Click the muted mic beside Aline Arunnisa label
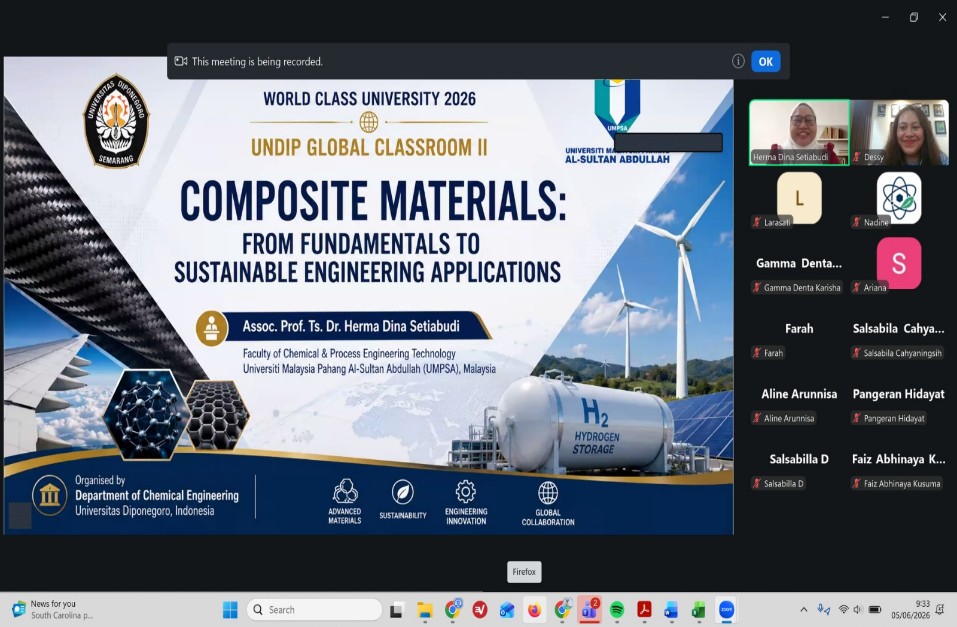Screen dimensions: 957x627 click(x=757, y=418)
